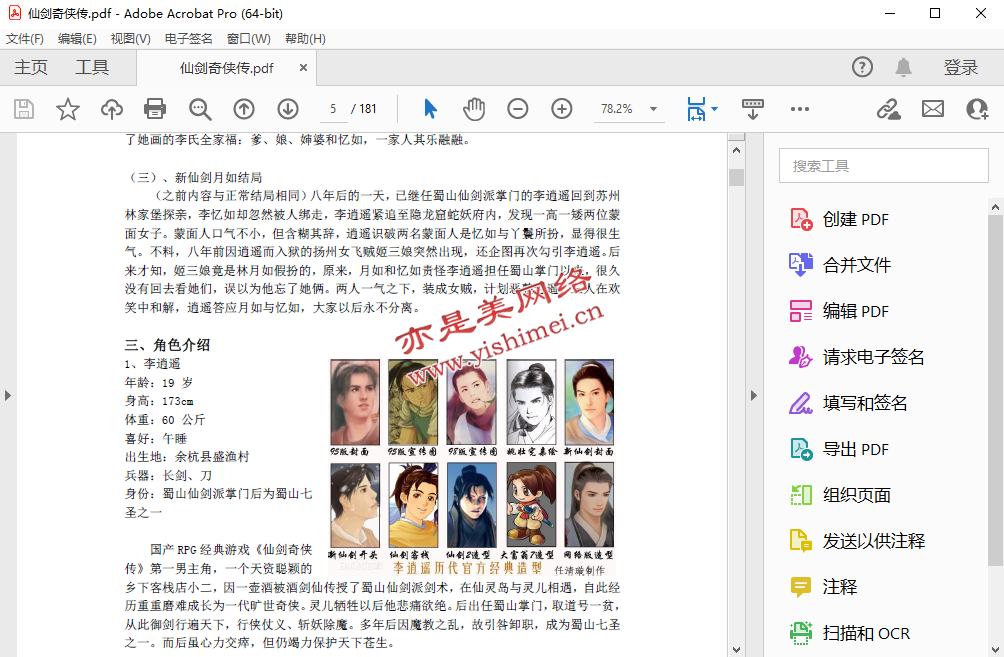Image resolution: width=1004 pixels, height=657 pixels.
Task: Upload file with the cloud icon
Action: [112, 109]
